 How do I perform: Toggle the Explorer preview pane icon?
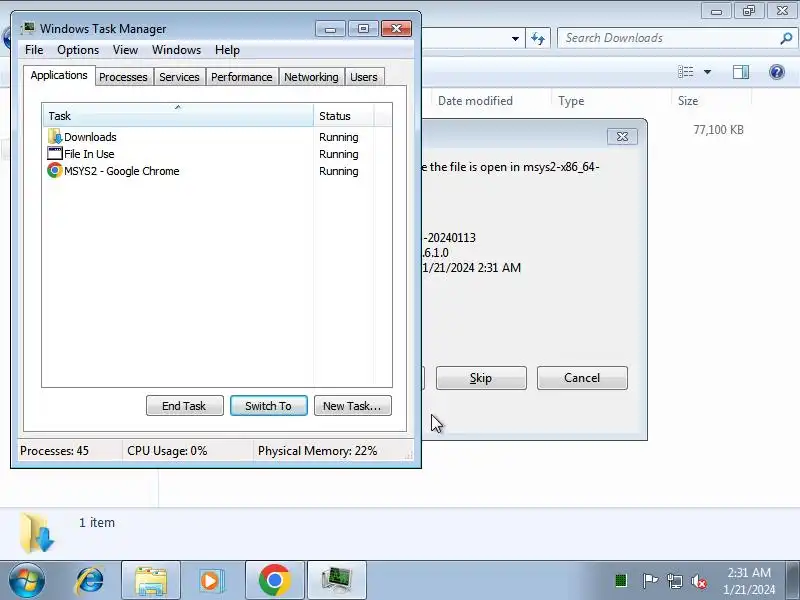pos(741,72)
